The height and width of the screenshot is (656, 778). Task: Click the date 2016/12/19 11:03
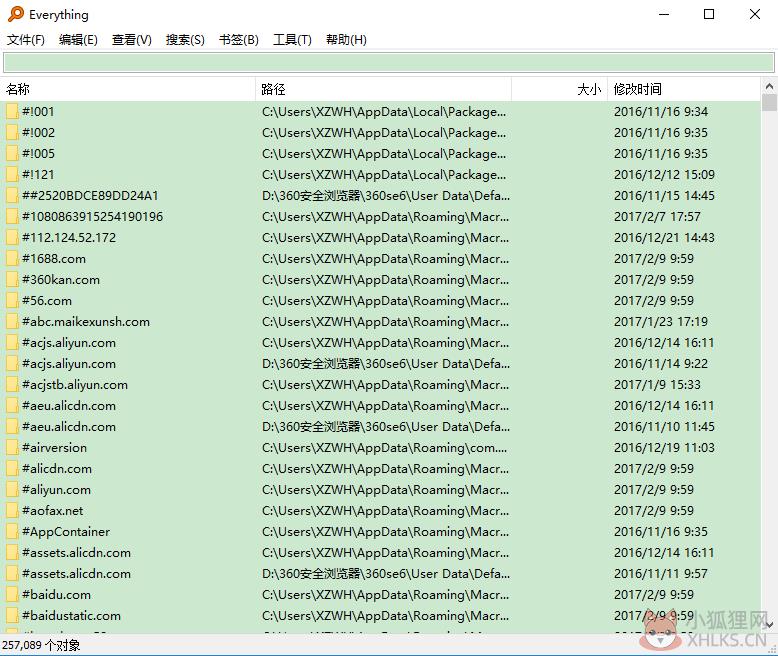664,448
